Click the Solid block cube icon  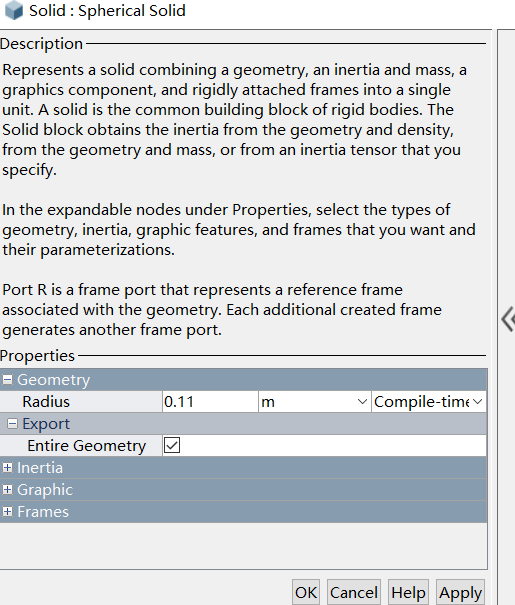(14, 10)
